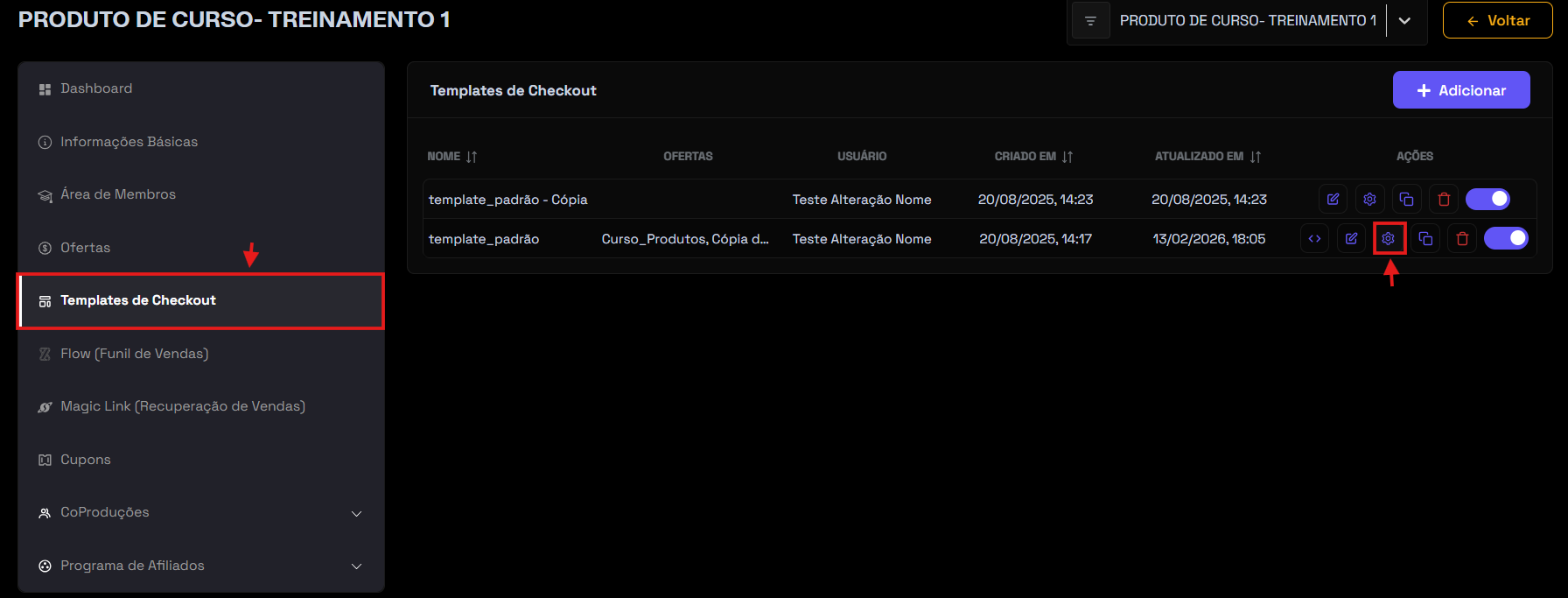Image resolution: width=1568 pixels, height=598 pixels.
Task: Open settings gear for template_padrão row
Action: click(x=1389, y=238)
